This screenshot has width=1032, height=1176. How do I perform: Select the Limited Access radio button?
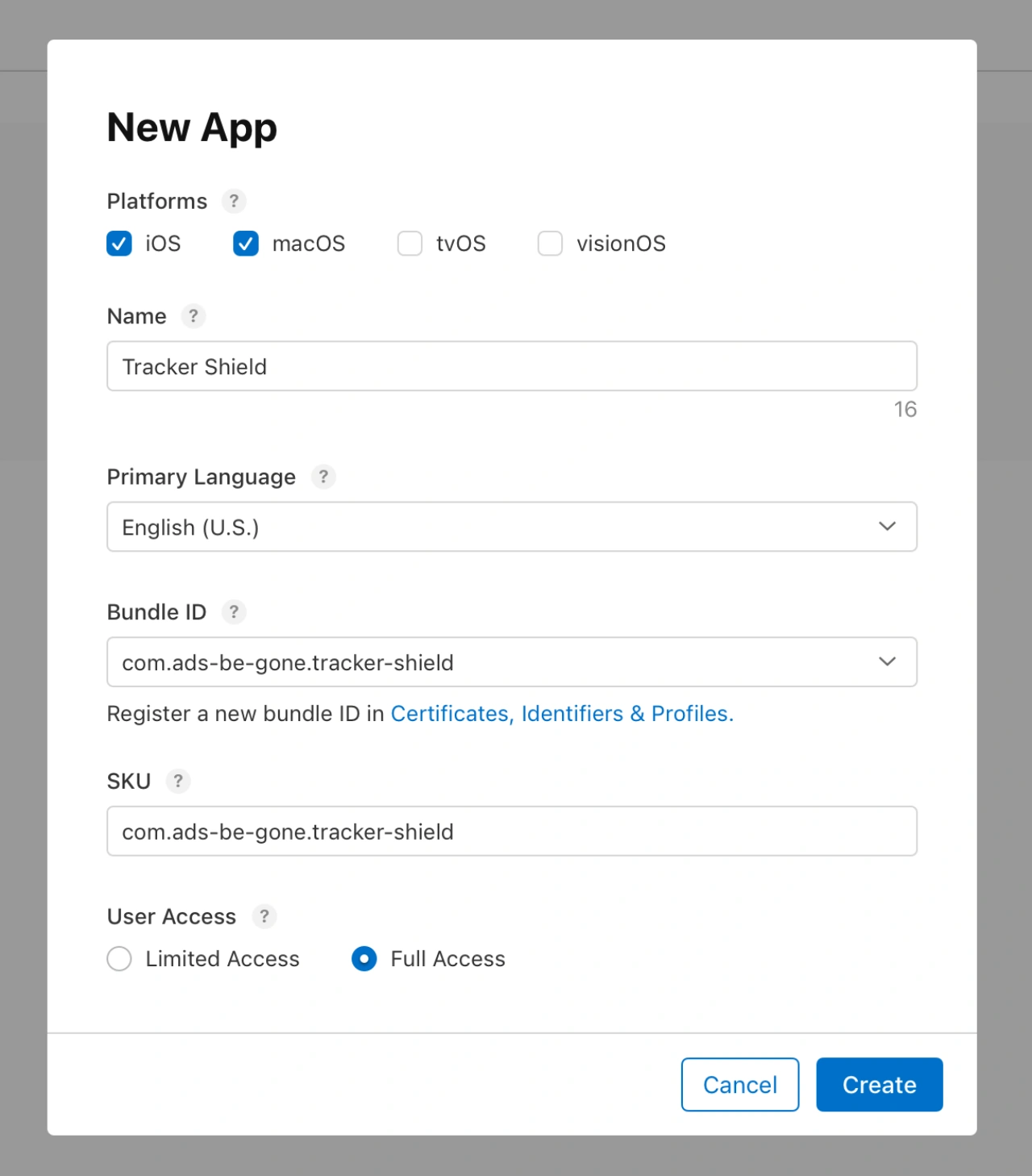tap(119, 959)
